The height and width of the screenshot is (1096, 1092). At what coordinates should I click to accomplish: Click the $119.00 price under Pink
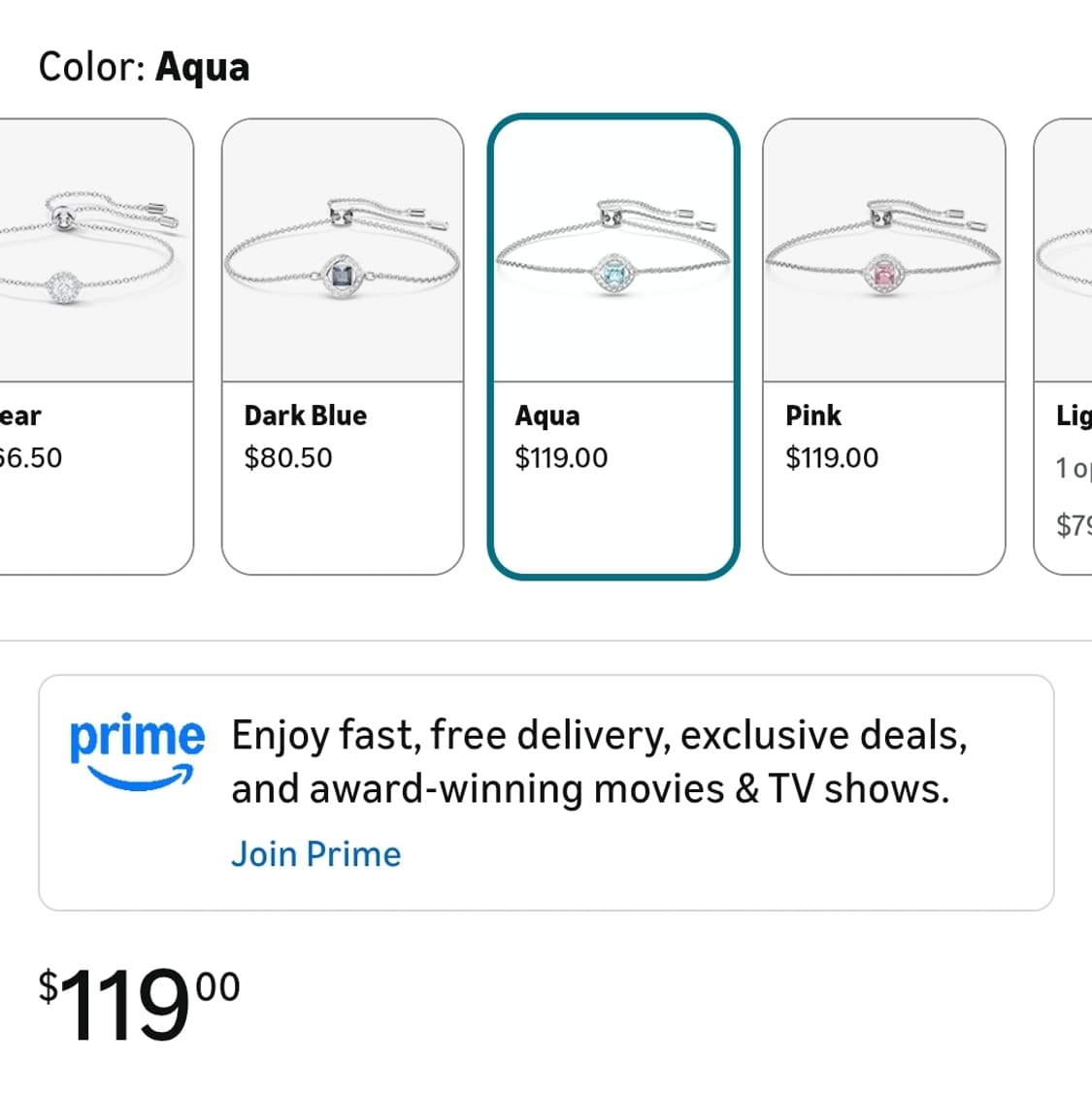point(831,457)
